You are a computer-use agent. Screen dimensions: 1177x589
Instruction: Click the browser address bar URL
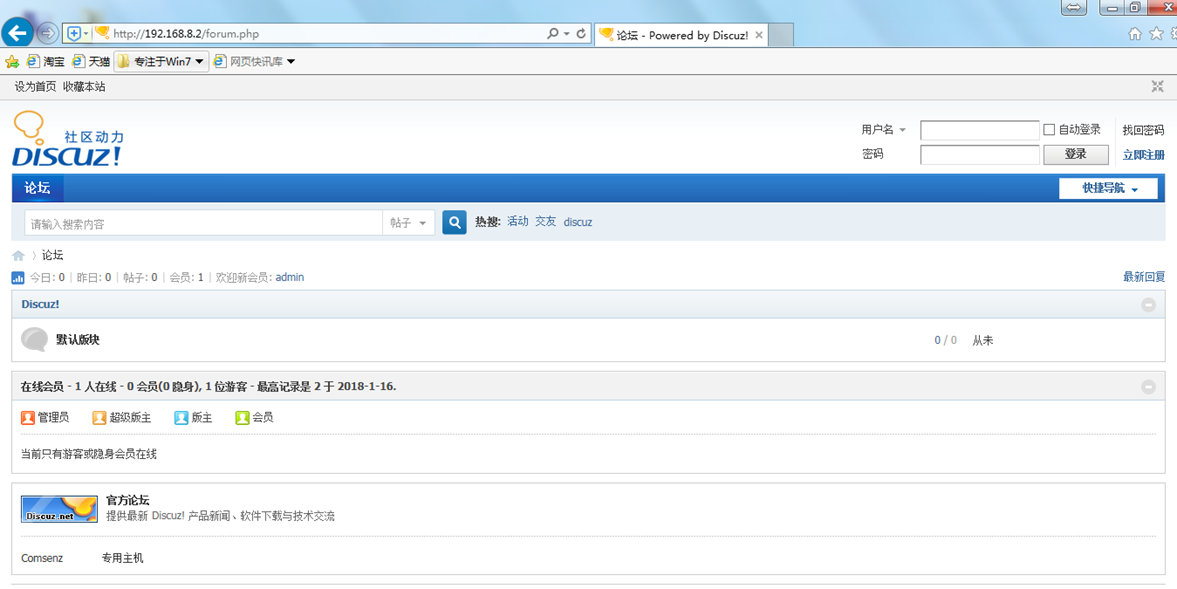tap(186, 35)
